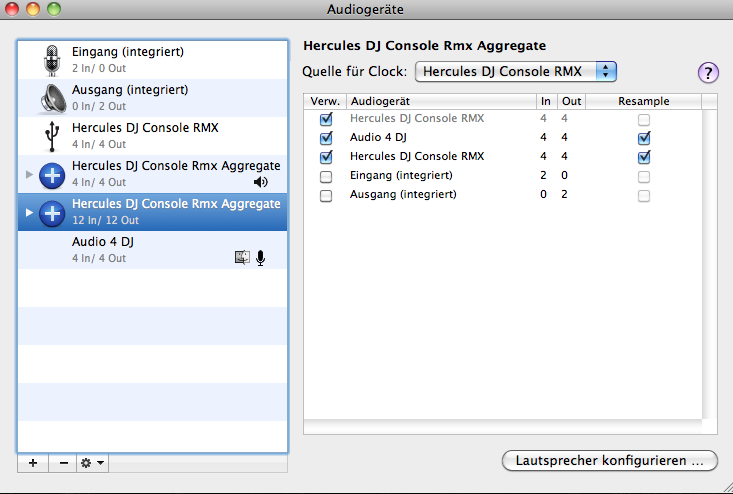Click the In column header

[x=547, y=101]
